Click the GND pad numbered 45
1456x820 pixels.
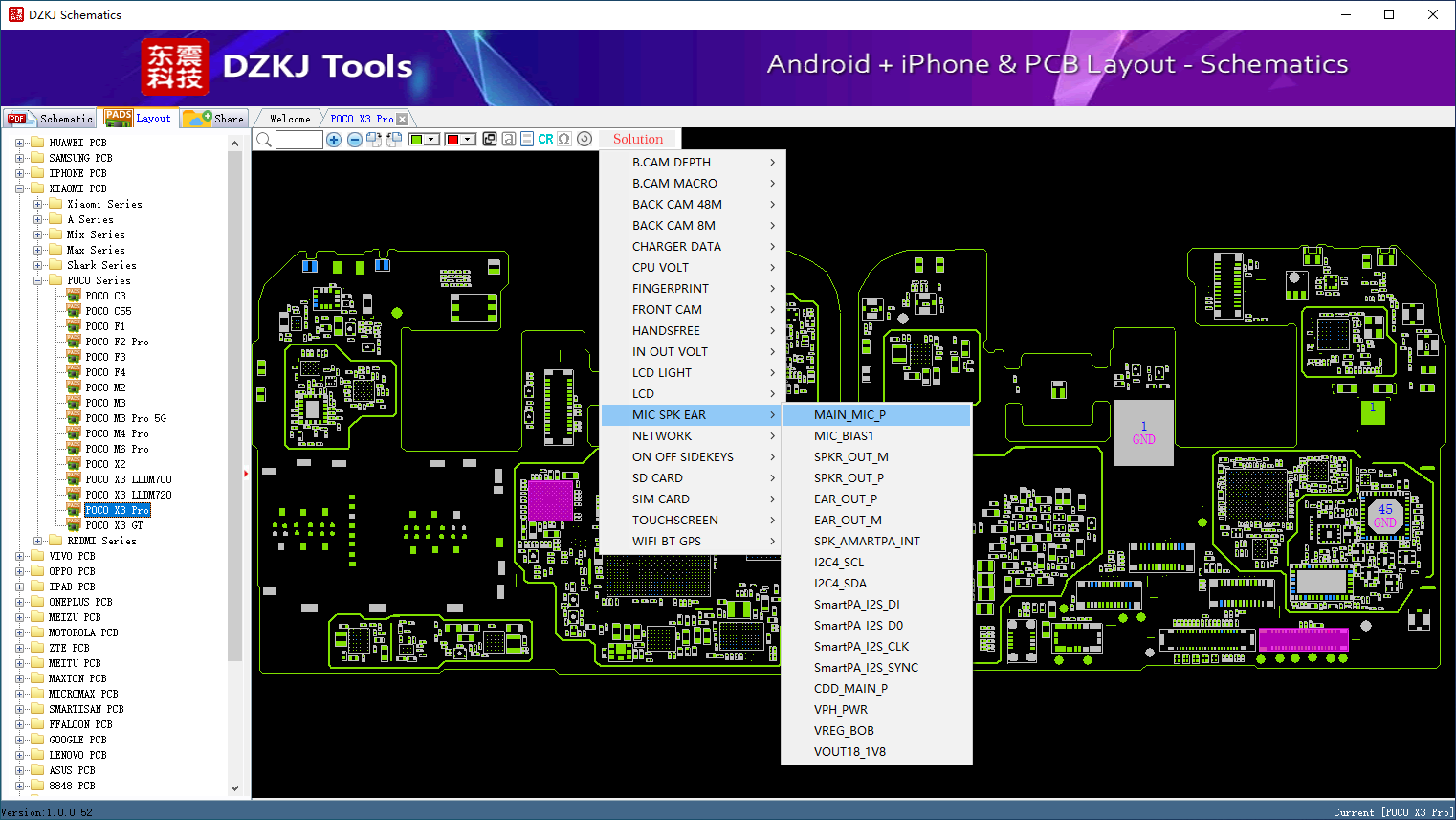(x=1385, y=516)
